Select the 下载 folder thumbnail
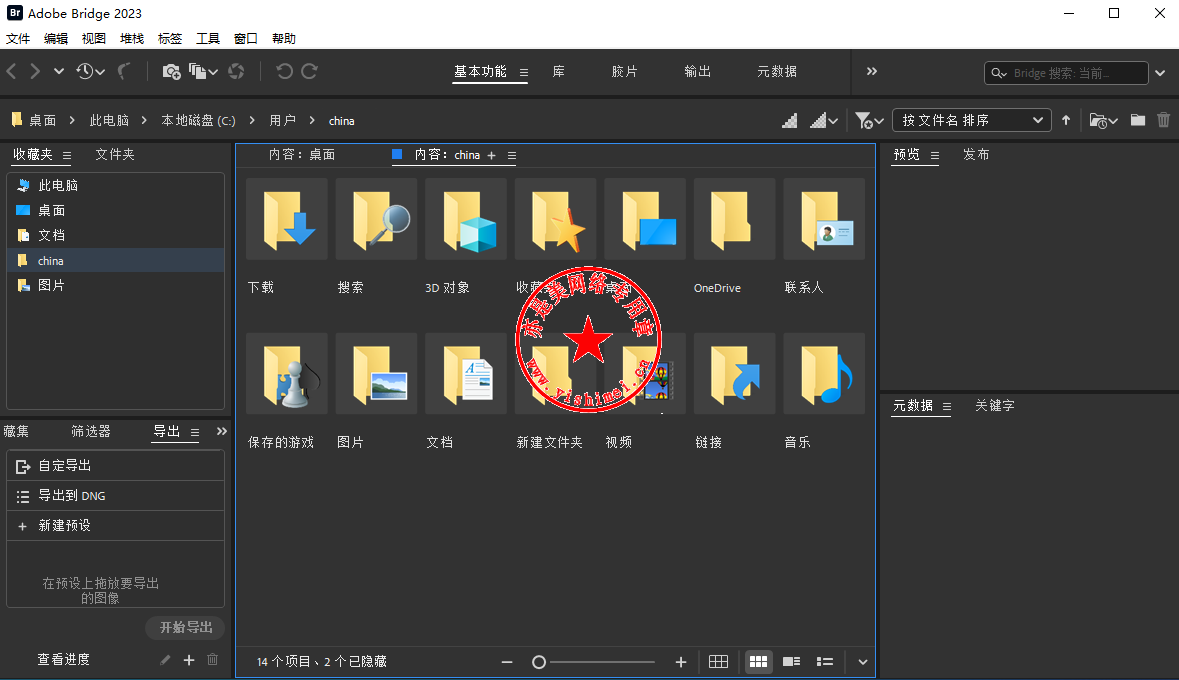 coord(286,219)
